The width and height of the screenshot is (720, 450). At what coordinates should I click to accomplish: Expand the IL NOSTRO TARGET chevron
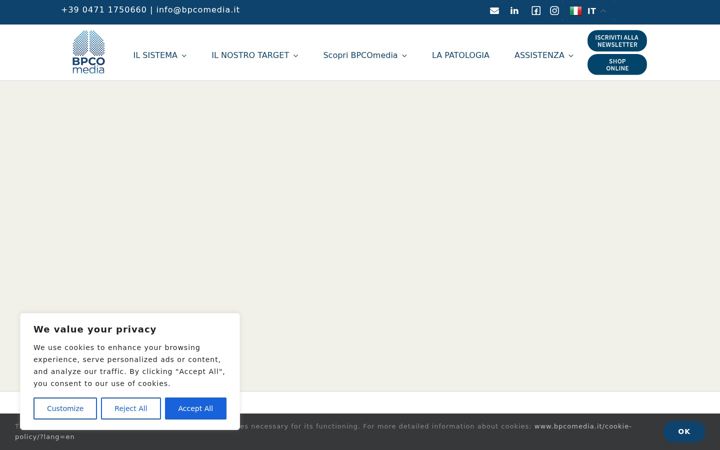point(296,56)
